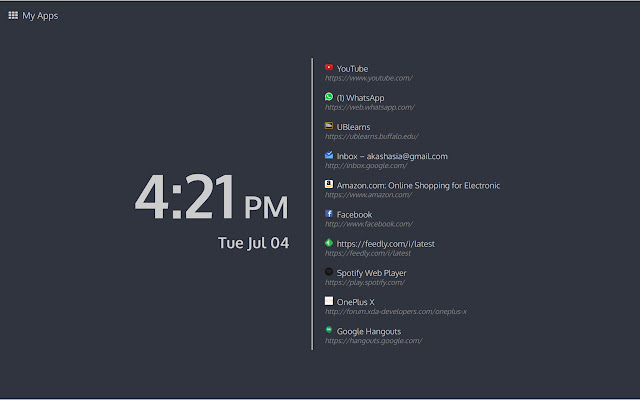Click the white OnePlus X favicon
The height and width of the screenshot is (400, 640).
(x=329, y=301)
